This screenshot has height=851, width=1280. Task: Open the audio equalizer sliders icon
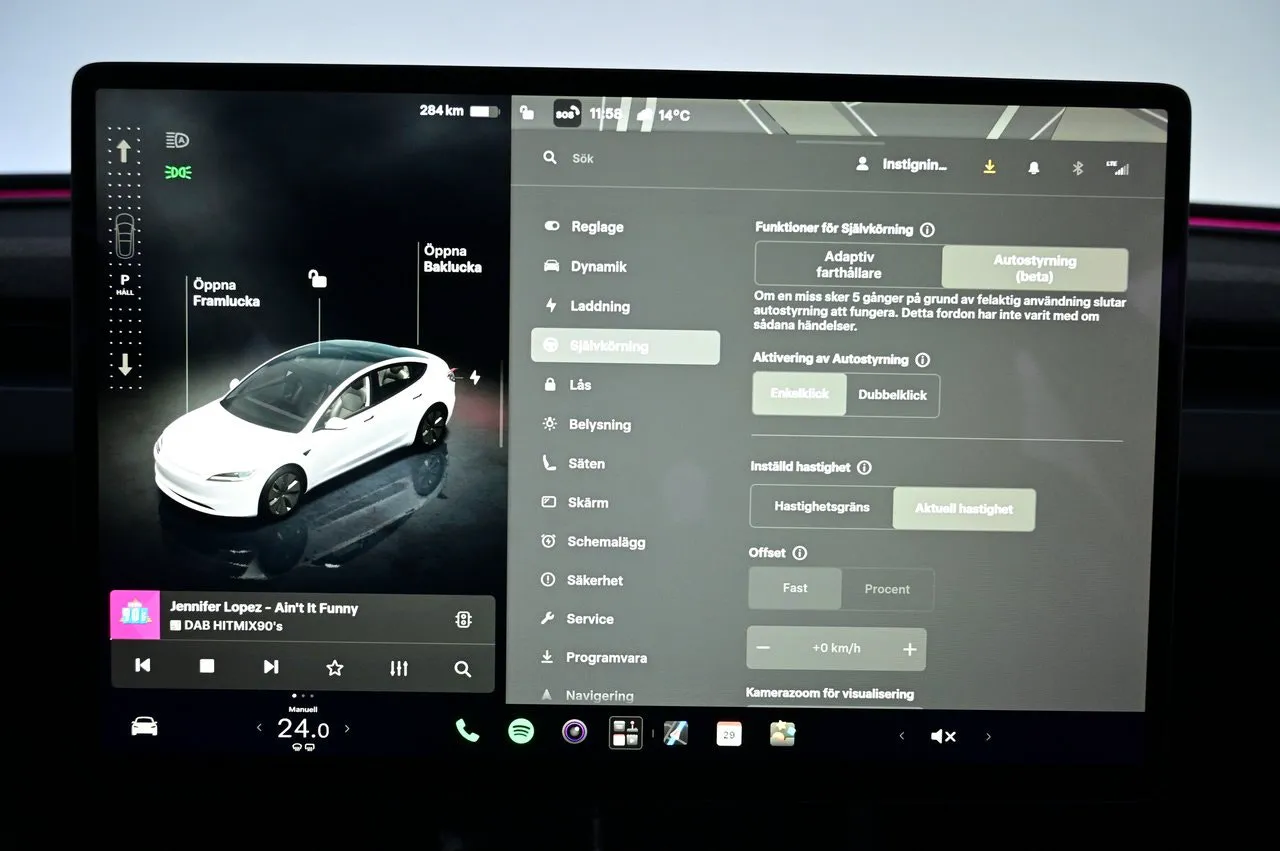click(399, 668)
